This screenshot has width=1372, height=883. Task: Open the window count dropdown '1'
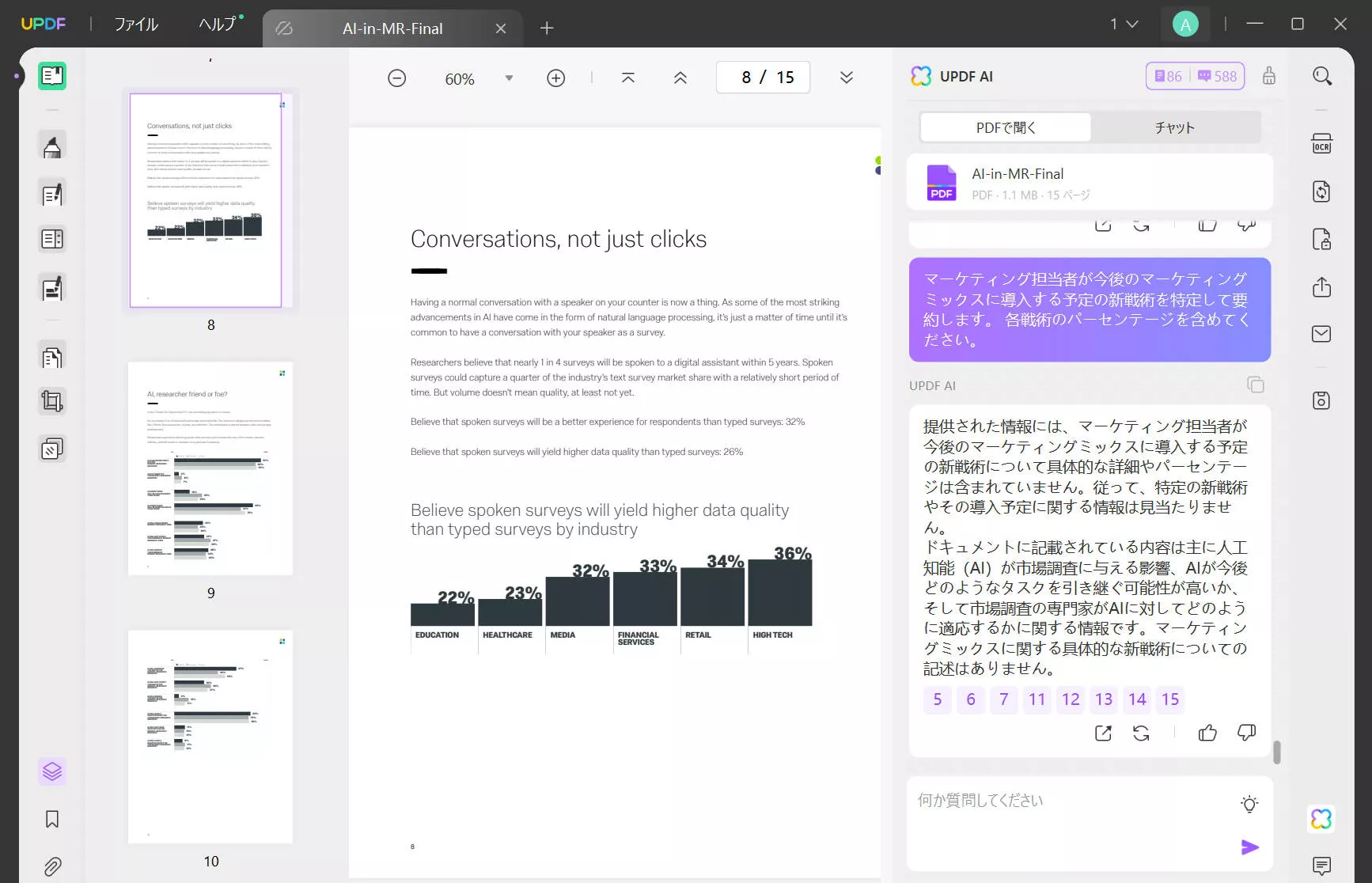(1124, 25)
